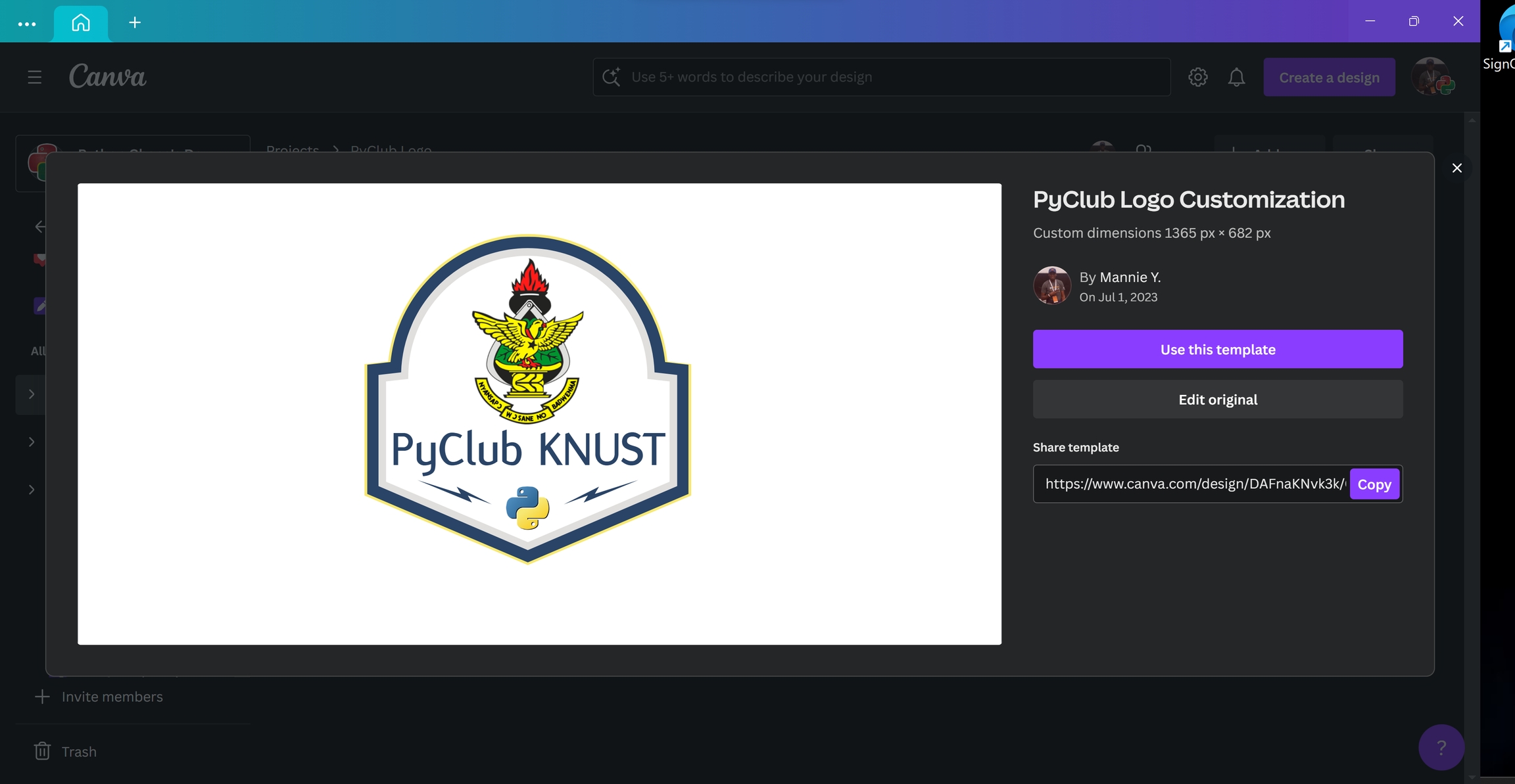Viewport: 1515px width, 784px height.
Task: Open the settings gear icon
Action: pos(1197,78)
